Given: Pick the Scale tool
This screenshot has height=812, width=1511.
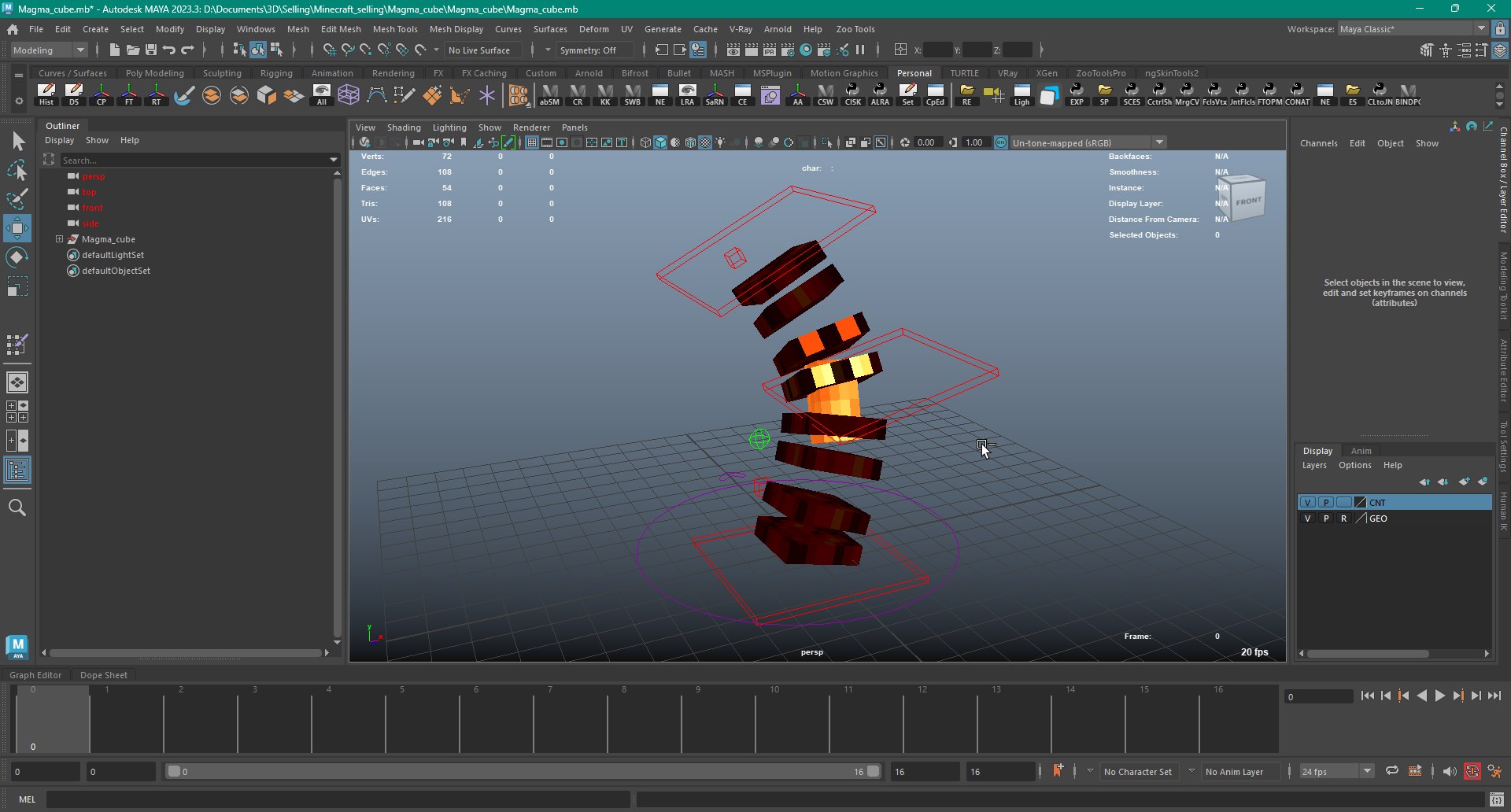Looking at the screenshot, I should pyautogui.click(x=17, y=286).
